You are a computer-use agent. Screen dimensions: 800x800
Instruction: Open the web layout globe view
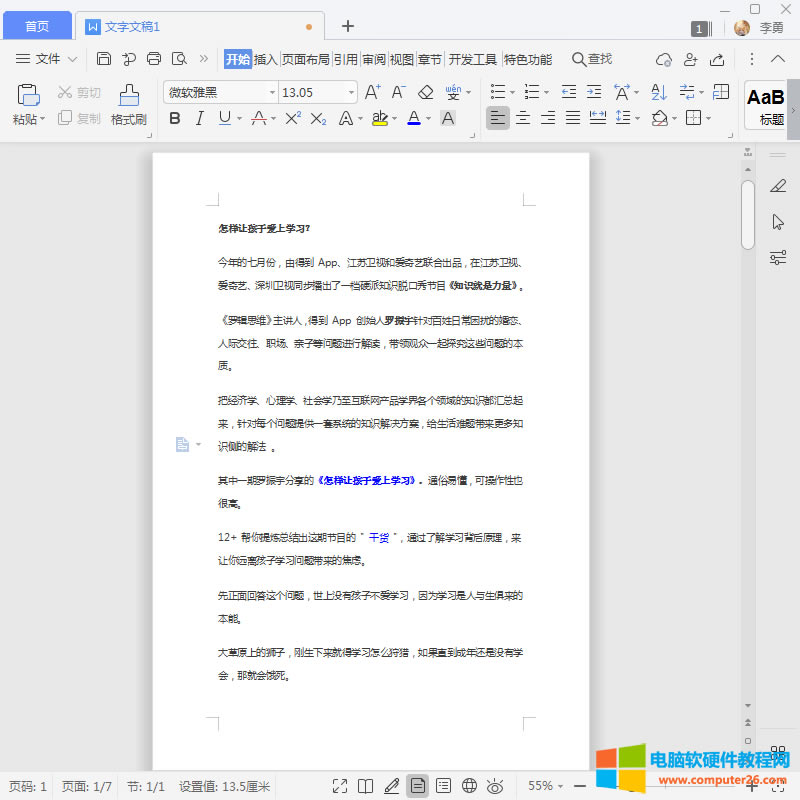point(469,786)
